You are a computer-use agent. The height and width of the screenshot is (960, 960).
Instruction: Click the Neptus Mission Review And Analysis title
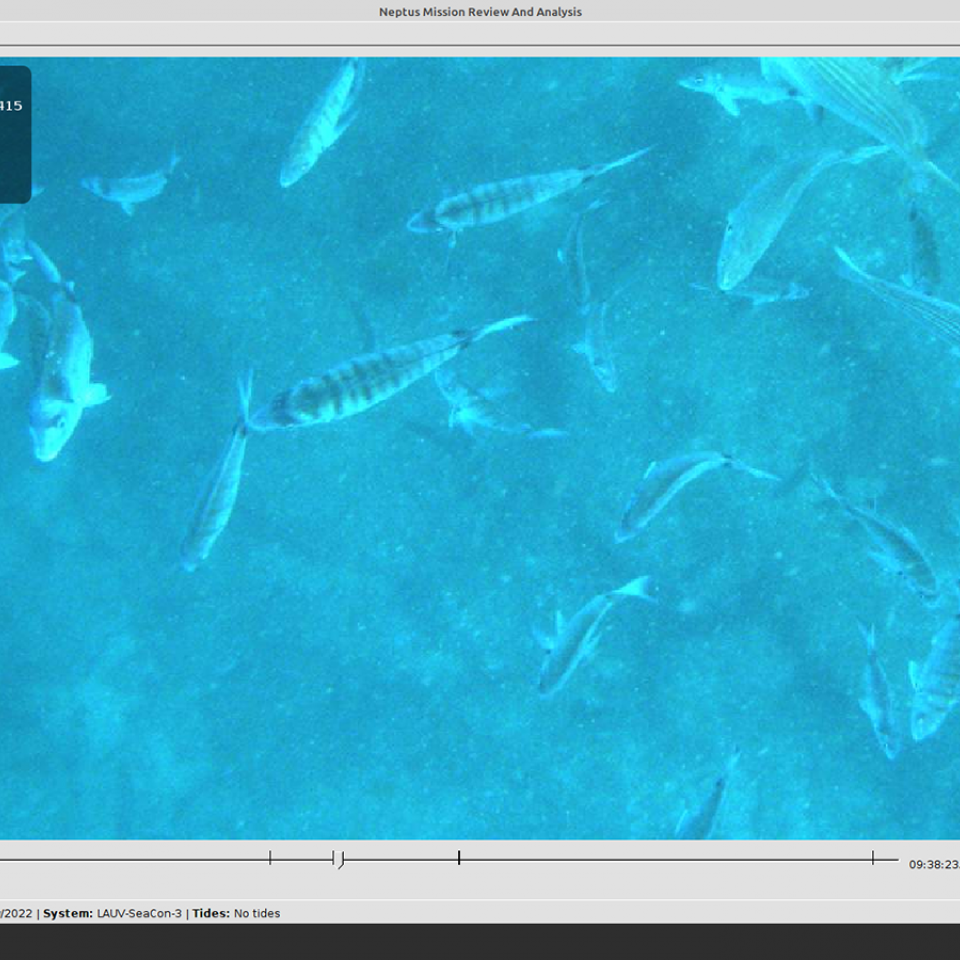point(480,12)
